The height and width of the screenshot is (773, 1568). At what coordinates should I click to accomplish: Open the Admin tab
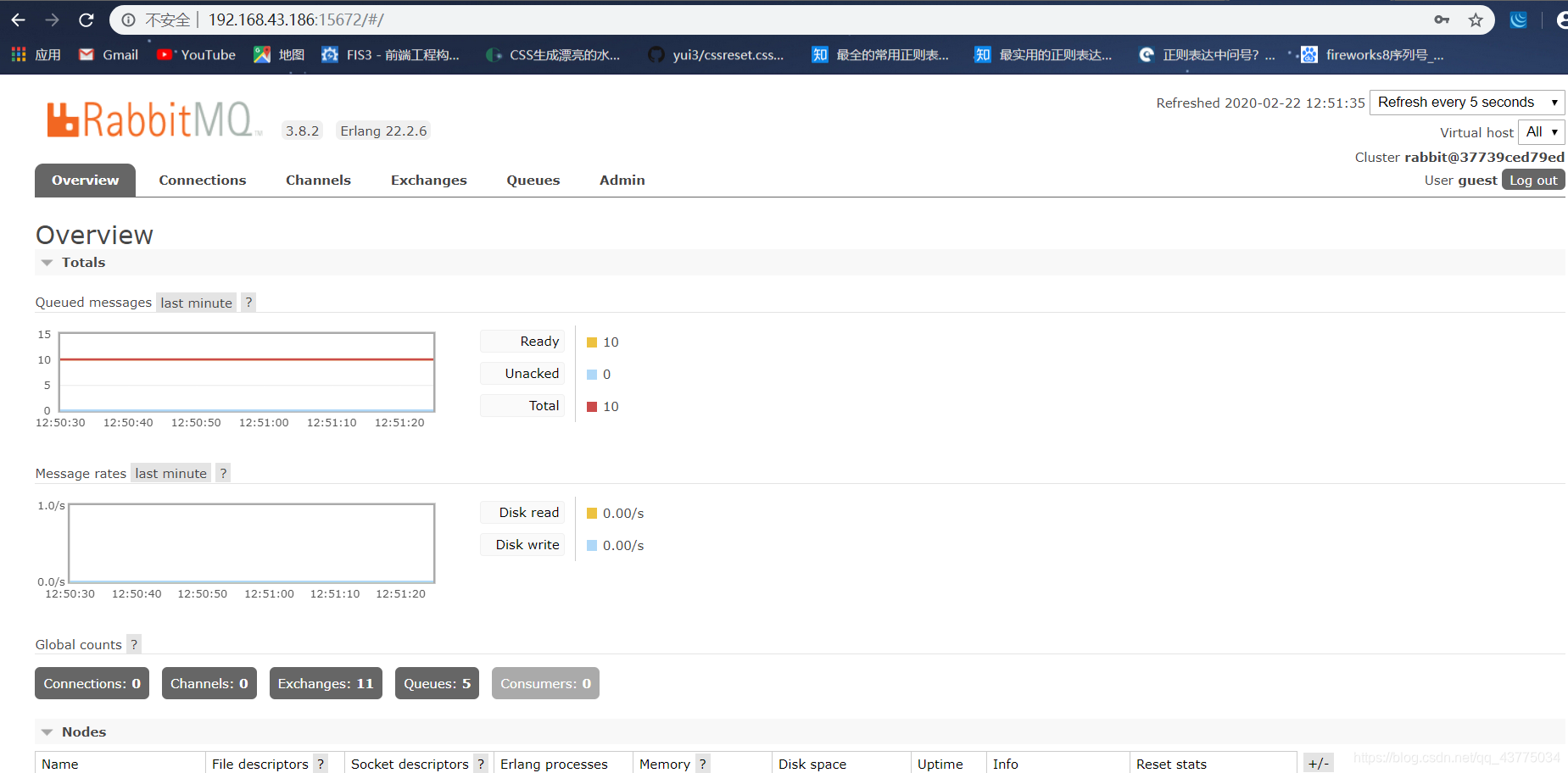(x=622, y=180)
